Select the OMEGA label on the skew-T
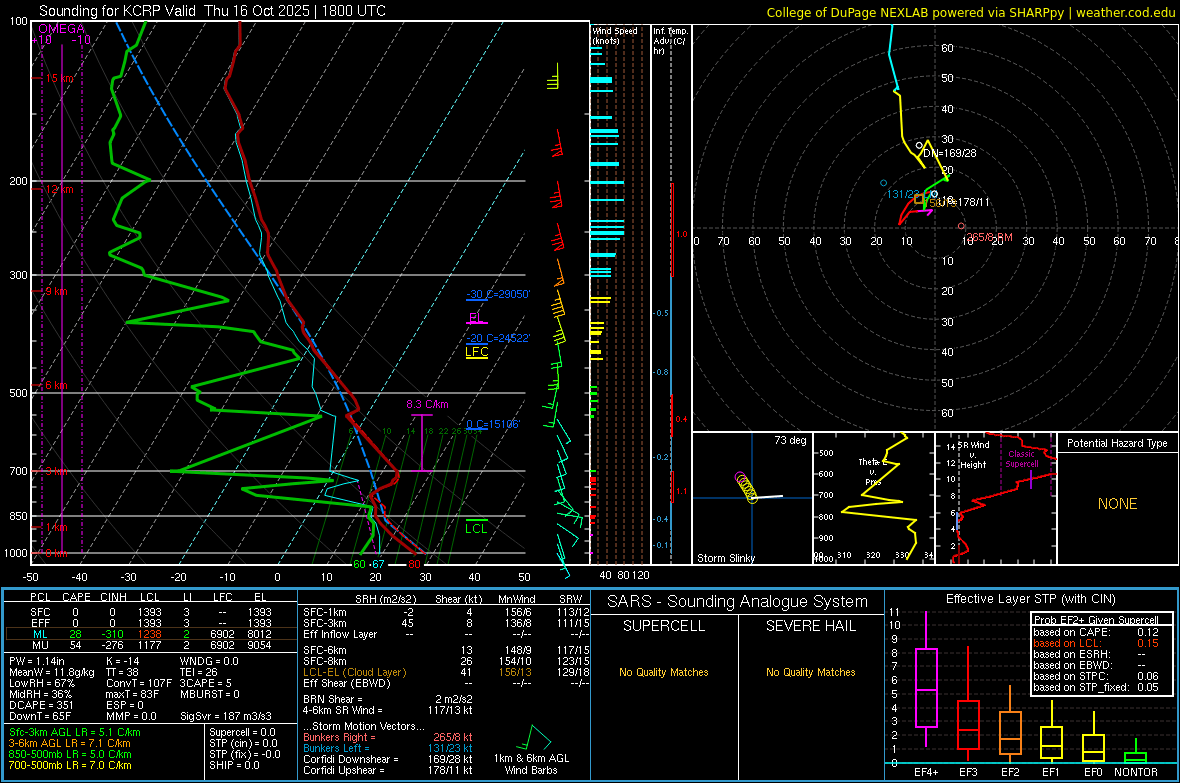The width and height of the screenshot is (1180, 783). [x=61, y=29]
